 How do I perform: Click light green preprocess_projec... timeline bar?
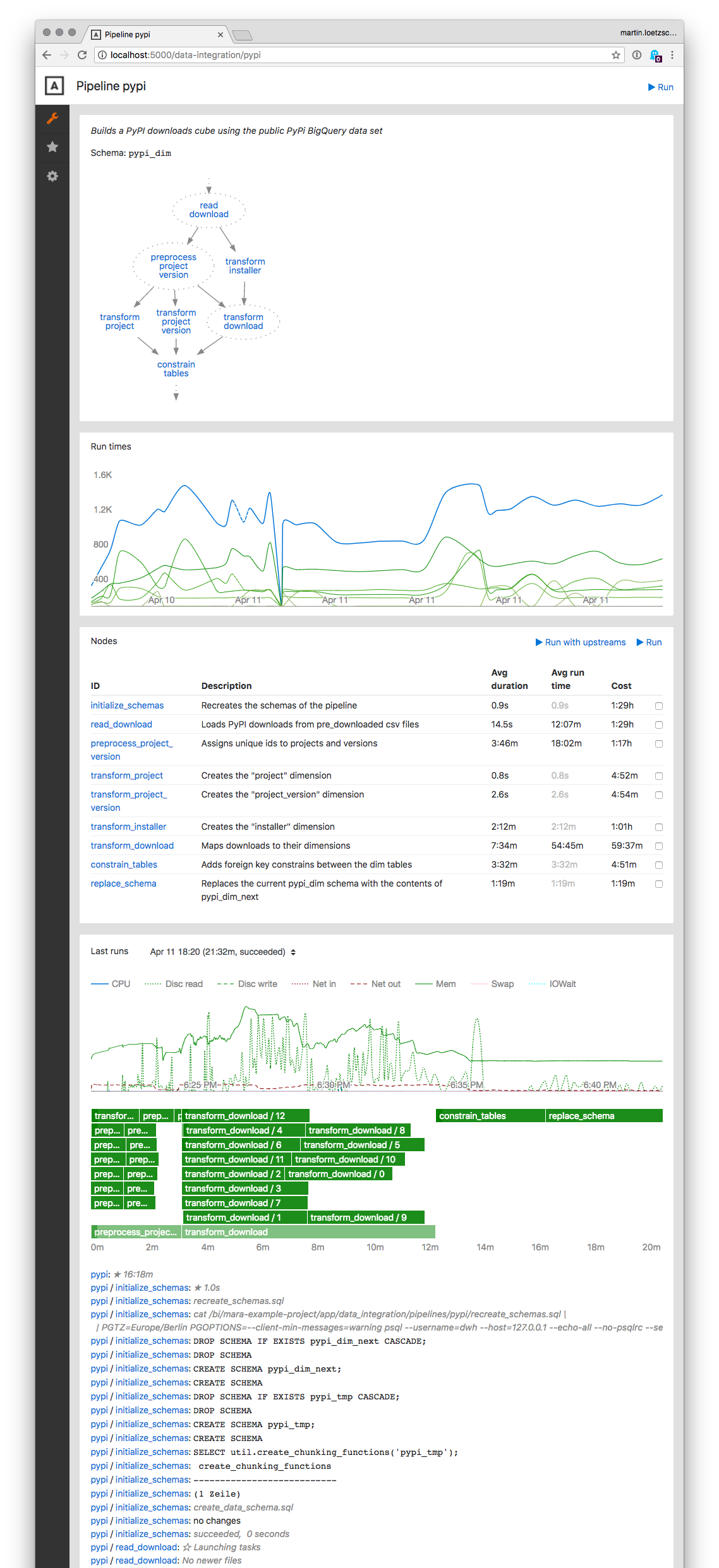(x=136, y=1232)
